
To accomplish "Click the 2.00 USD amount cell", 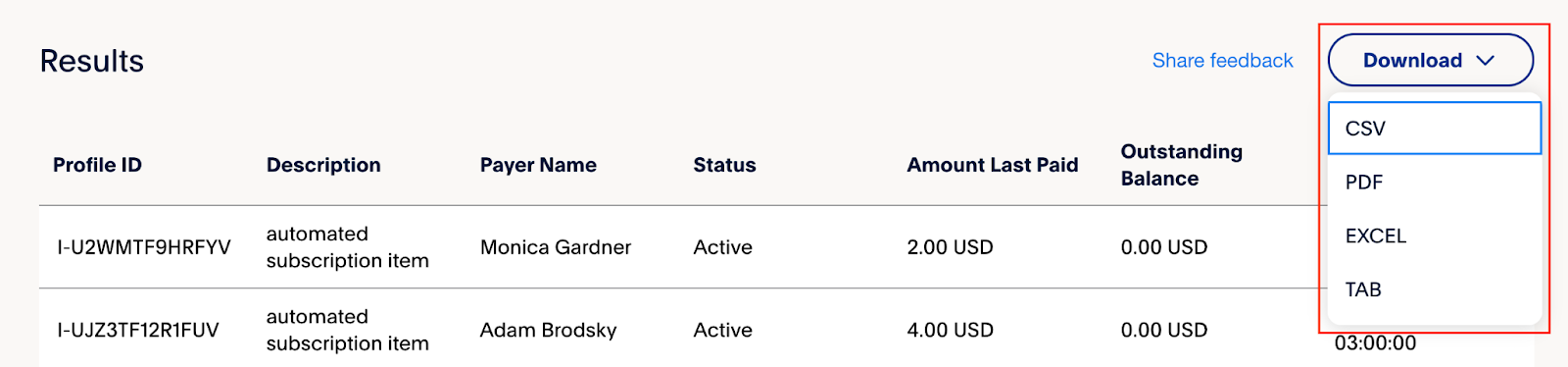I will (950, 247).
